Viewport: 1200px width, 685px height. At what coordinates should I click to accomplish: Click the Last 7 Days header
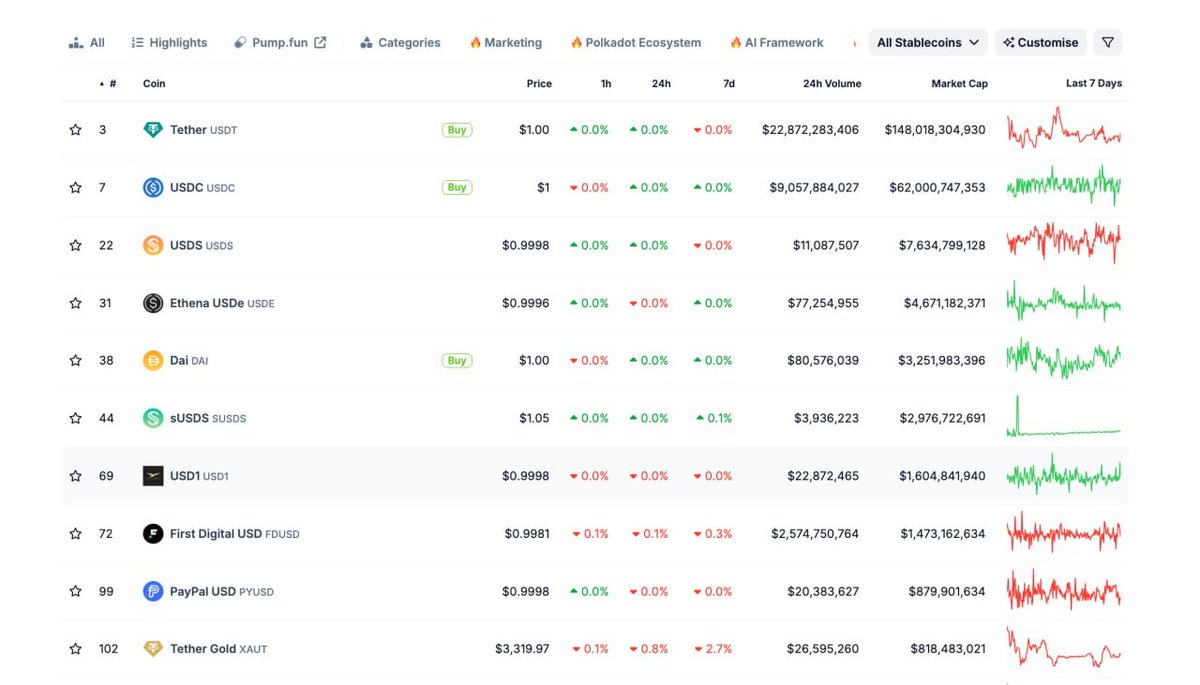pyautogui.click(x=1094, y=83)
